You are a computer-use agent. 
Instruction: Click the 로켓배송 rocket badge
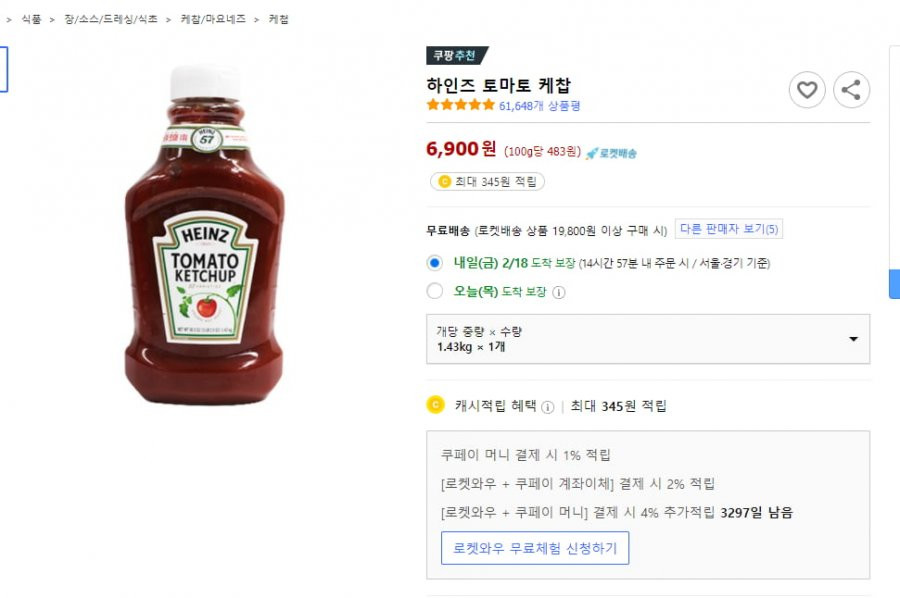pos(611,153)
